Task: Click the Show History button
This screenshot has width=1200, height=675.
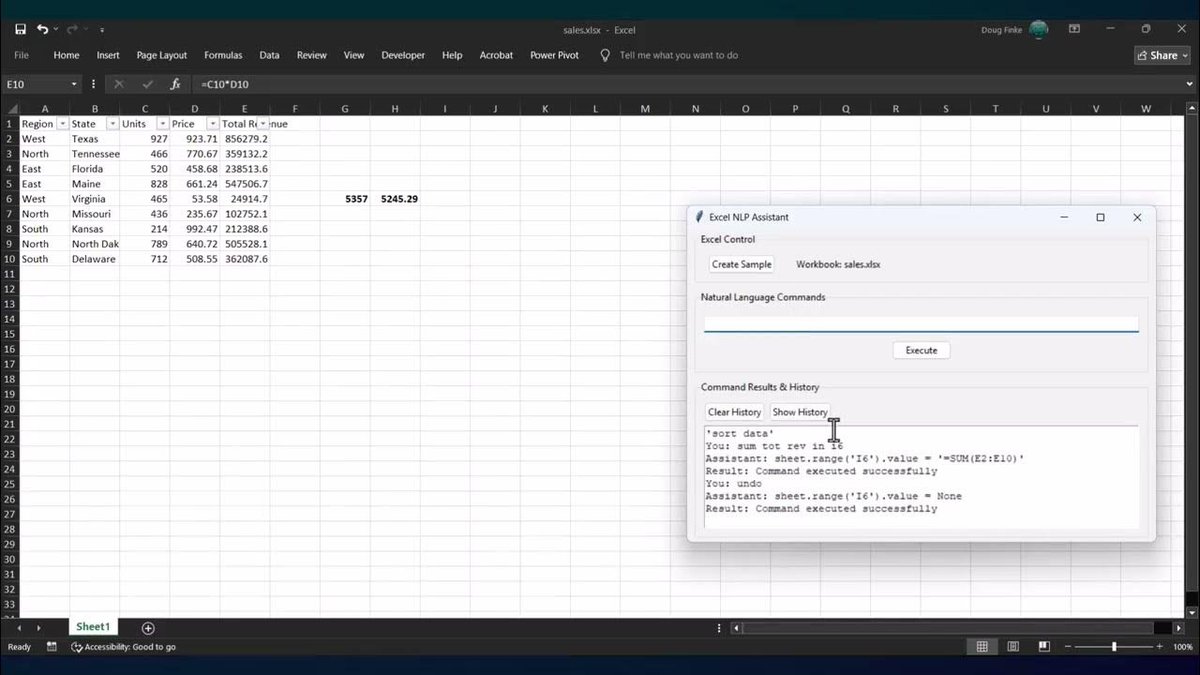Action: 799,412
